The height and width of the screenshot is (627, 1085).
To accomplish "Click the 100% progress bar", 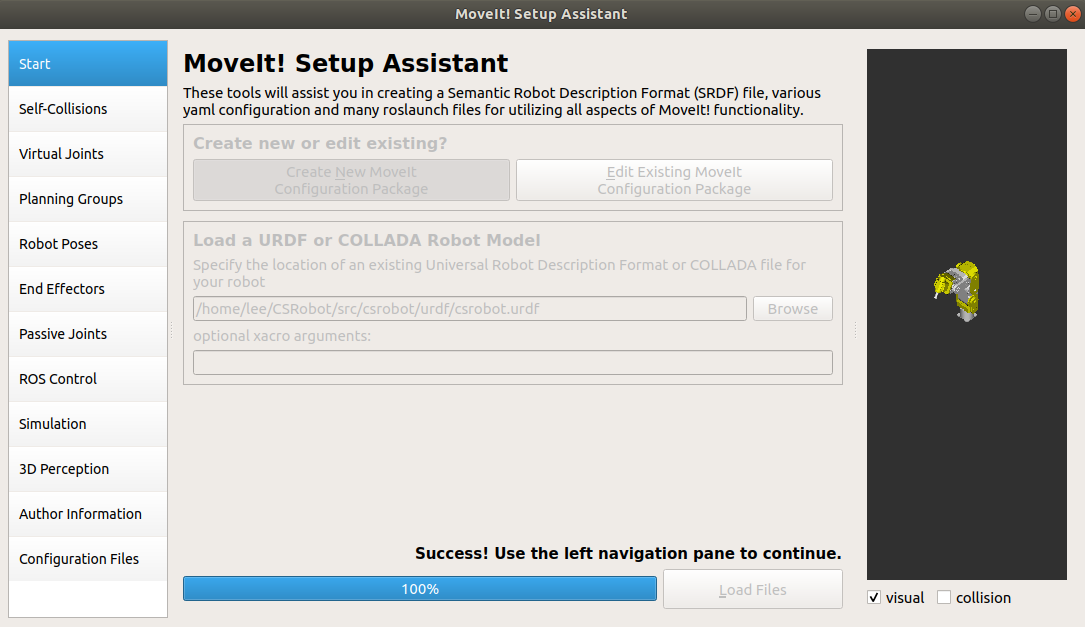I will point(419,588).
